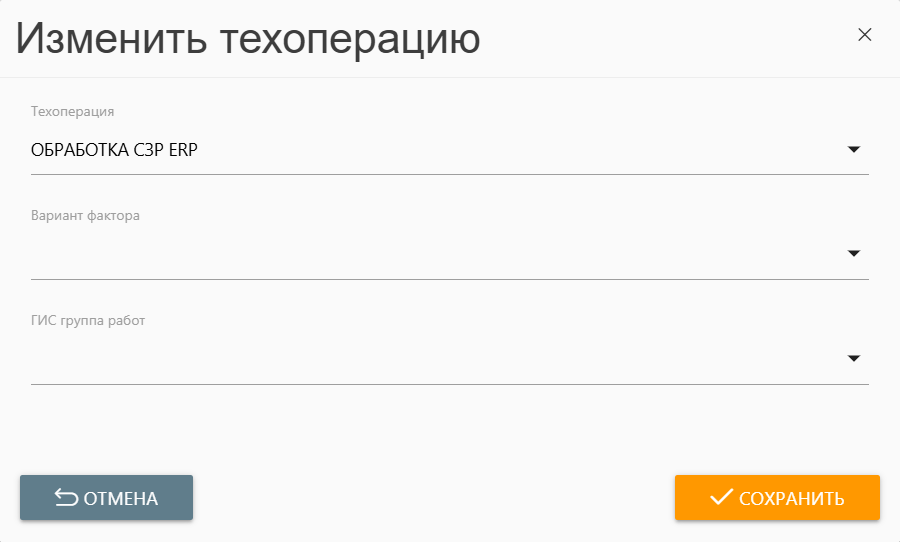Click the underline beneath Вариант фактора field
Image resolution: width=900 pixels, height=542 pixels.
450,279
